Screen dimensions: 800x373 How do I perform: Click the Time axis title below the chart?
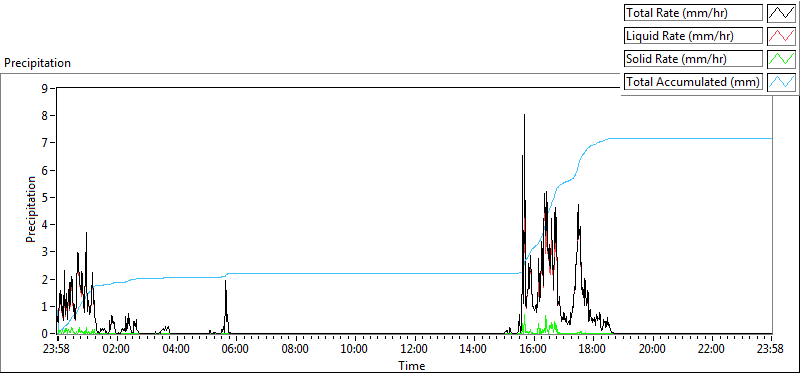point(412,365)
